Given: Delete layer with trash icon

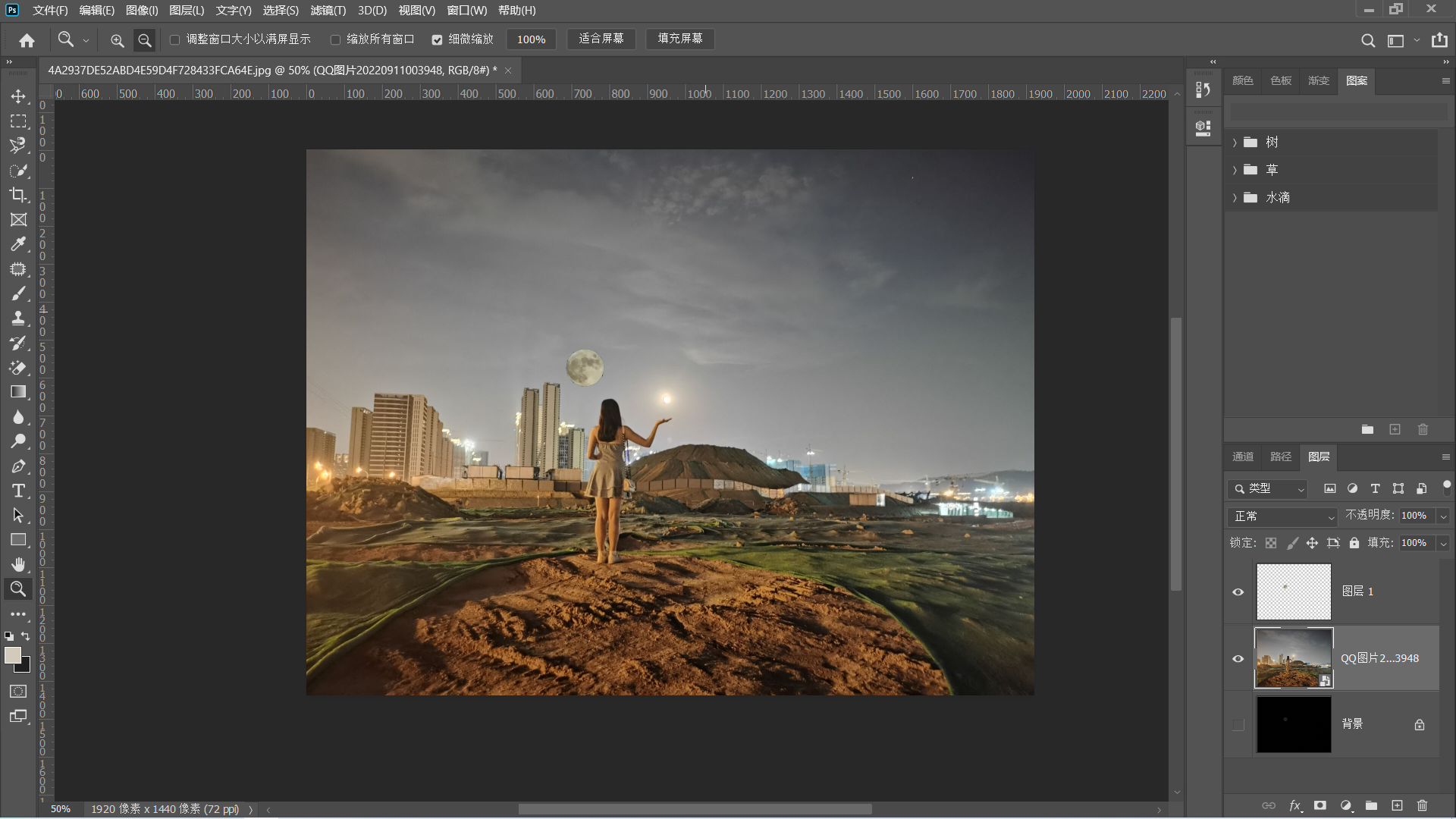Looking at the screenshot, I should (x=1423, y=805).
